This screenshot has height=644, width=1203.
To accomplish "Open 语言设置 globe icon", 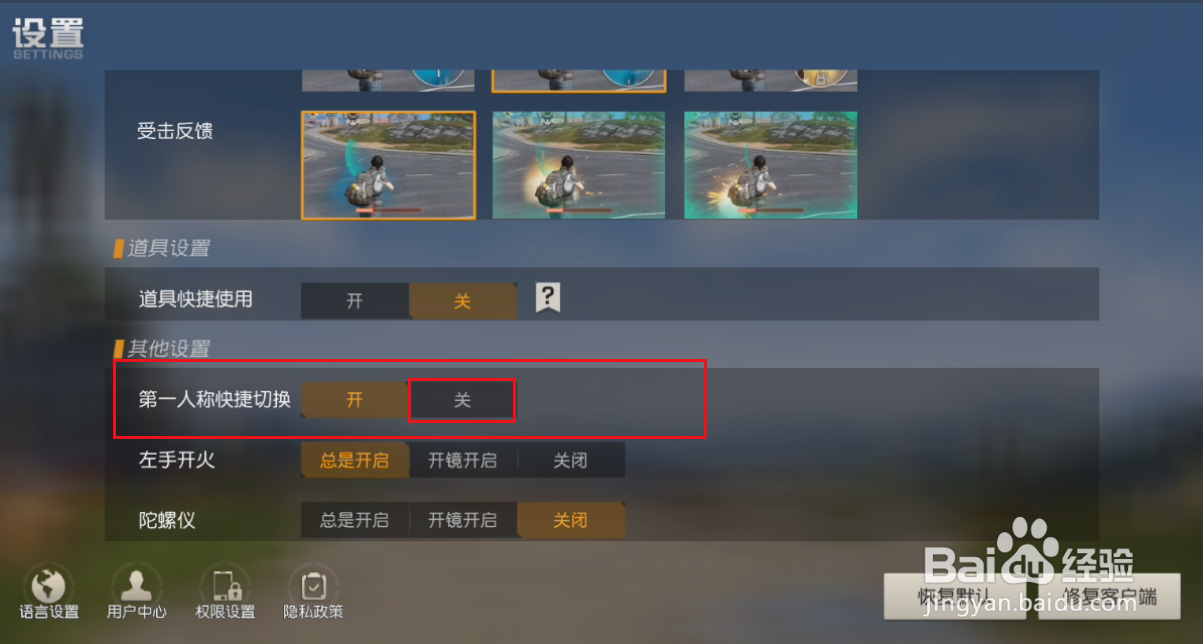I will (x=49, y=585).
